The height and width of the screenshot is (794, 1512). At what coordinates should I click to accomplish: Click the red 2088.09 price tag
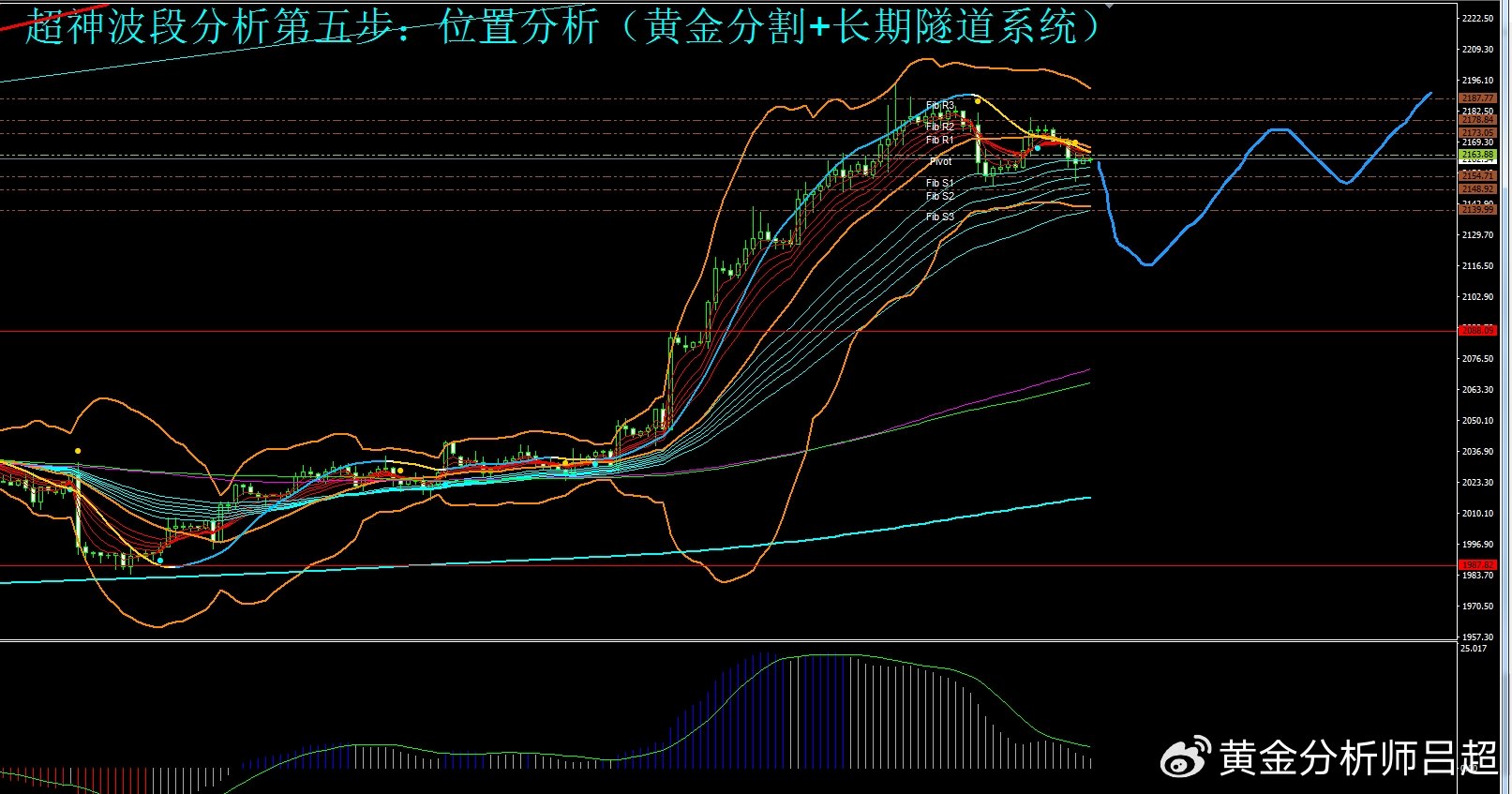click(x=1478, y=330)
